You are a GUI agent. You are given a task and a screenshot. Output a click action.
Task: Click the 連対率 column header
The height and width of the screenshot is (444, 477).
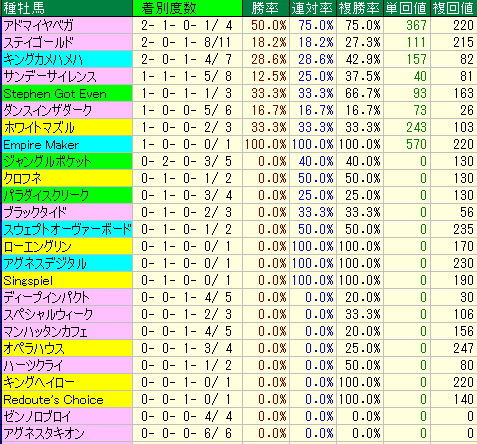(313, 8)
